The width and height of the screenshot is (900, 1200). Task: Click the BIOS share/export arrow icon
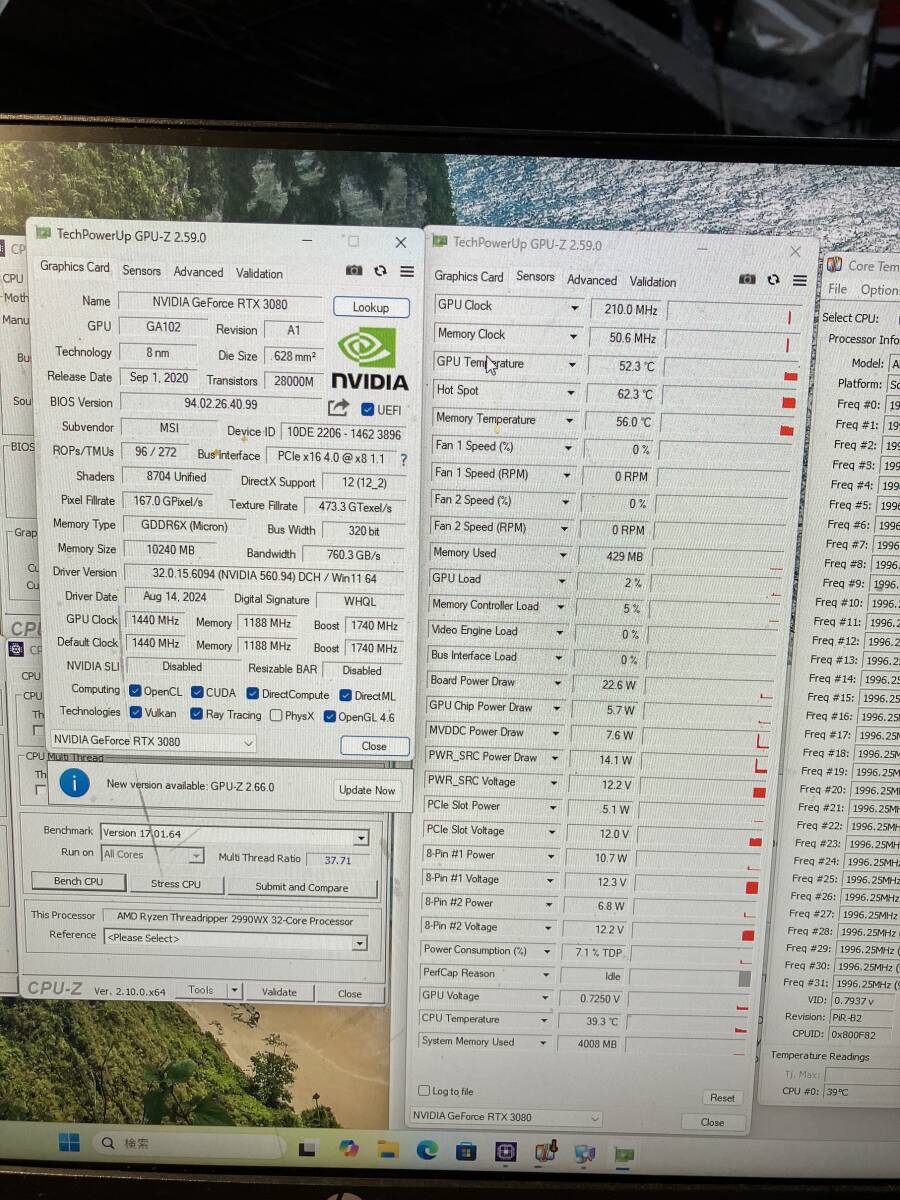pyautogui.click(x=338, y=407)
